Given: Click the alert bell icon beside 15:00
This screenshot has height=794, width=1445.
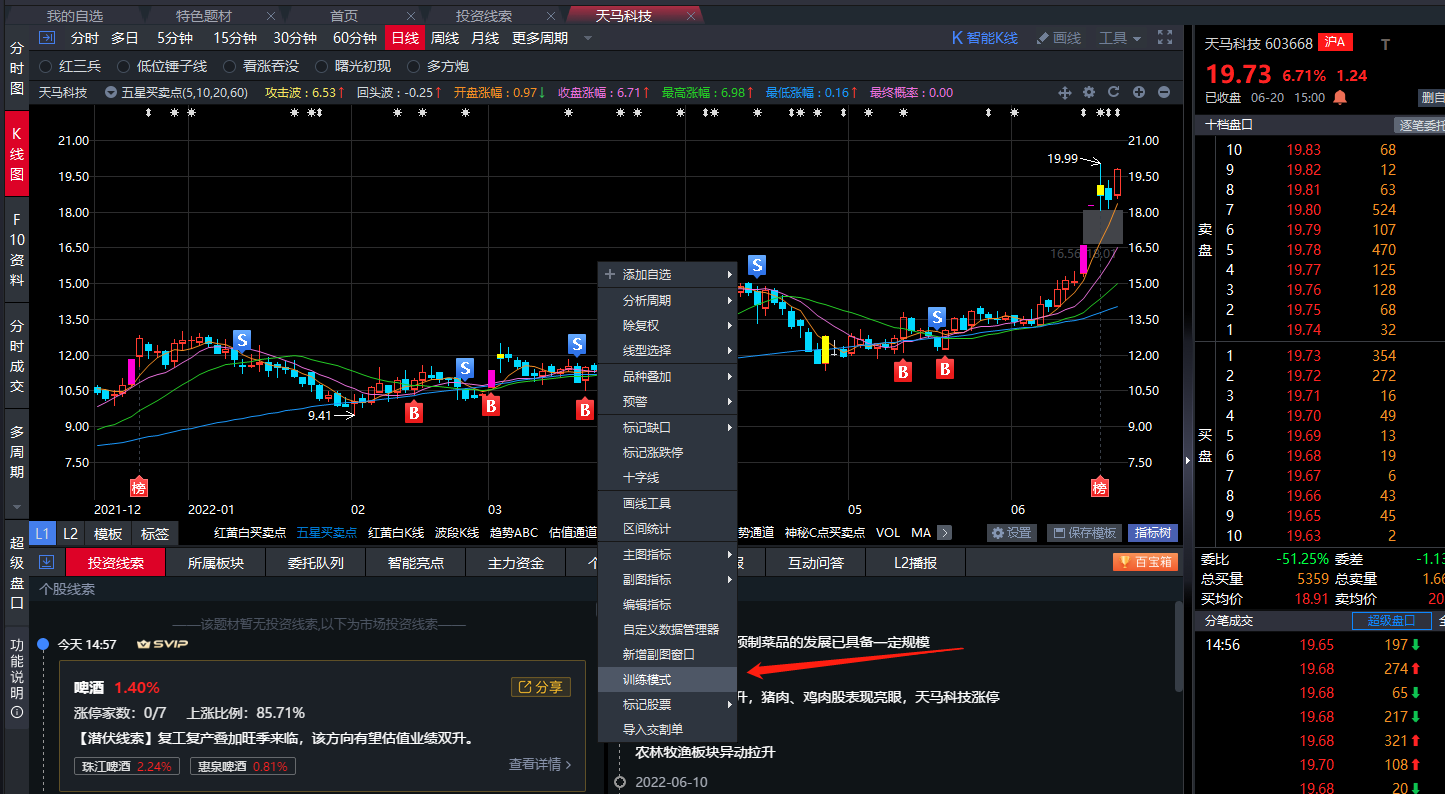Looking at the screenshot, I should [1340, 97].
